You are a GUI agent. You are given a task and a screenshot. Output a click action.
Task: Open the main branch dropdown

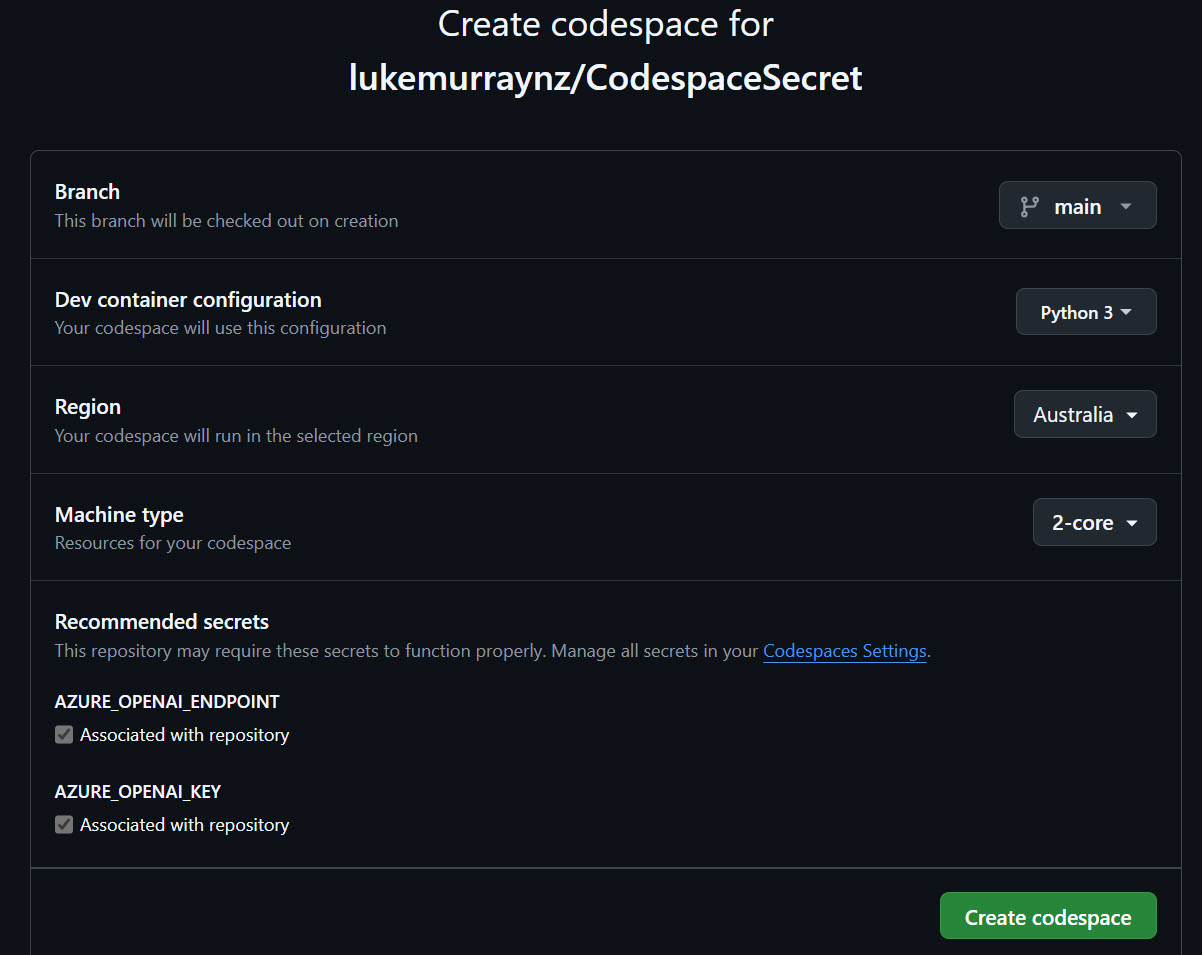1077,206
